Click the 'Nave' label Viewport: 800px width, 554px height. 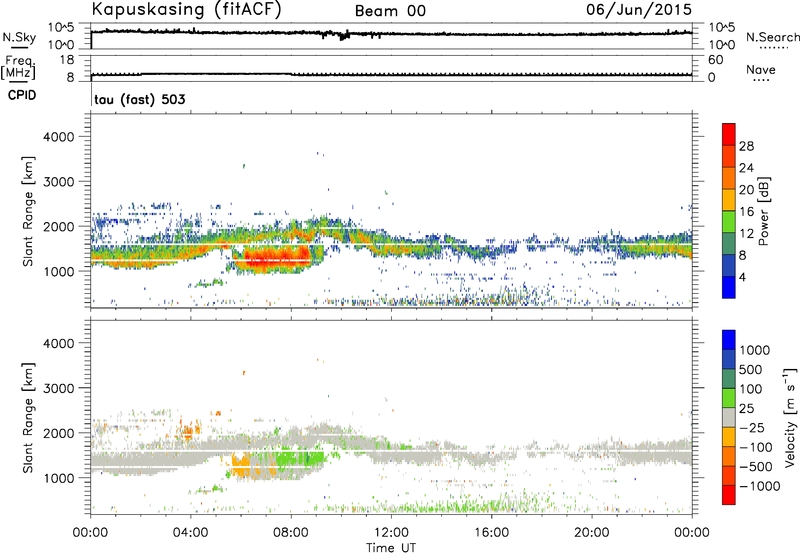761,70
